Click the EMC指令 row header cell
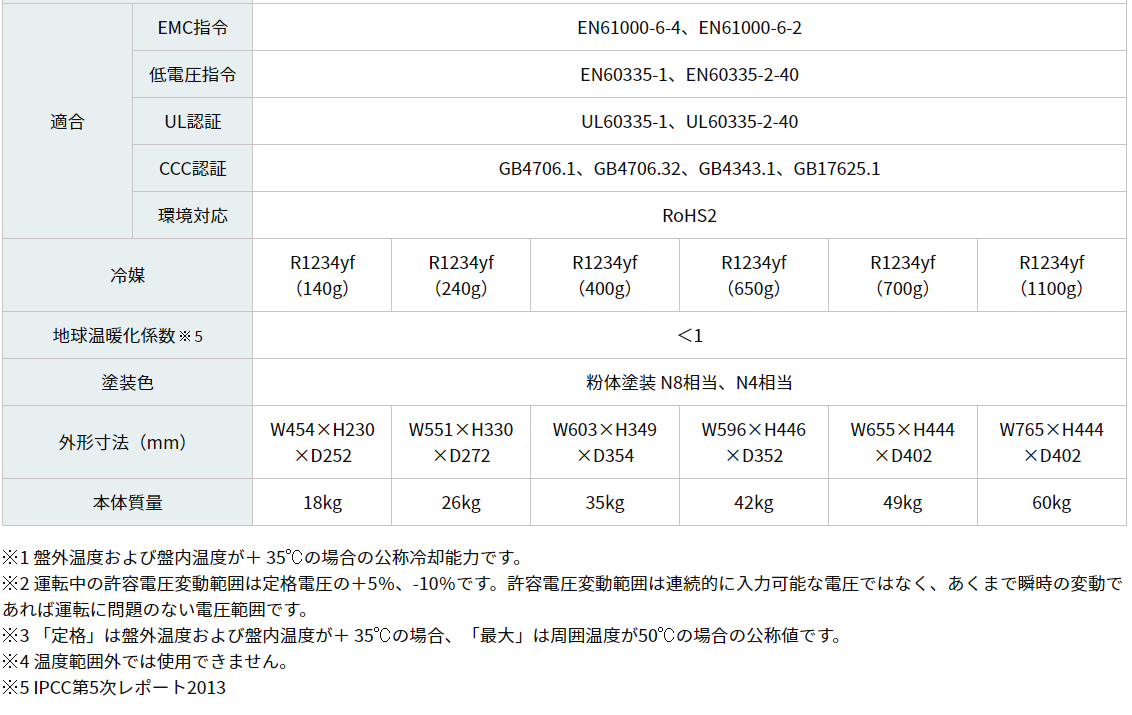 point(192,28)
